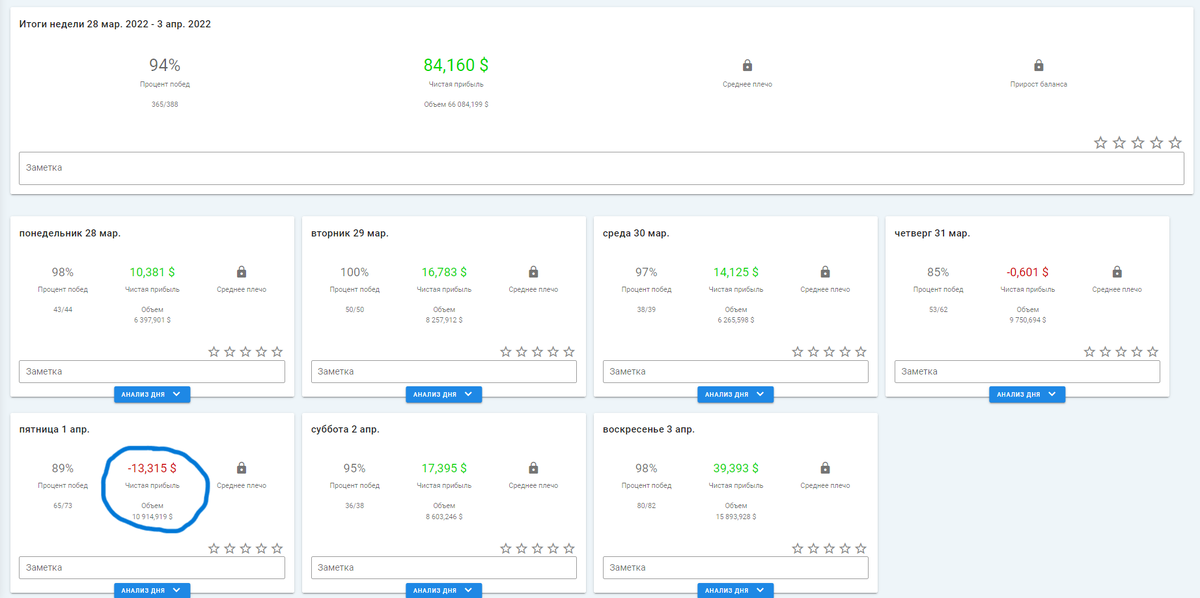Click lock icon in понедельник 28 мар. card
This screenshot has width=1200, height=598.
(242, 272)
